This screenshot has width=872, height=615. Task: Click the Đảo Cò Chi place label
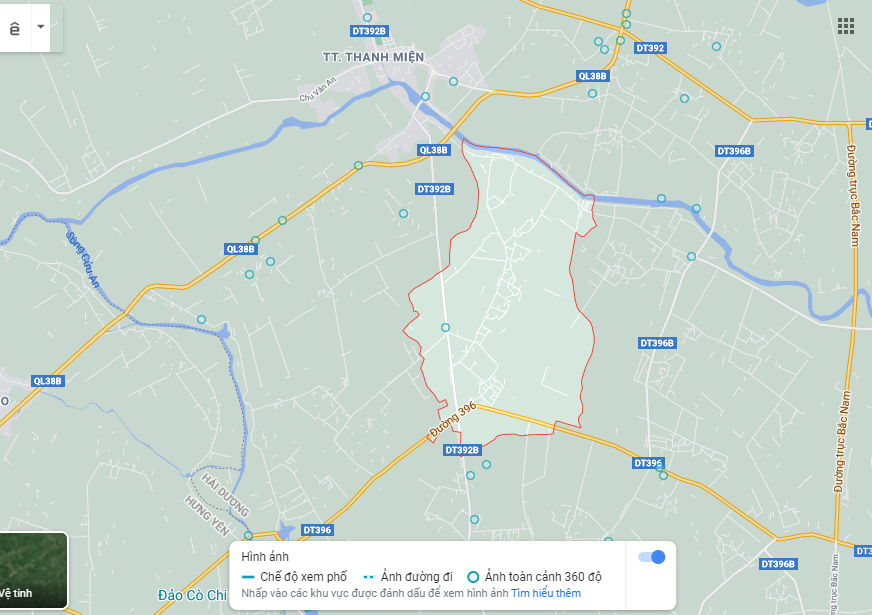192,595
